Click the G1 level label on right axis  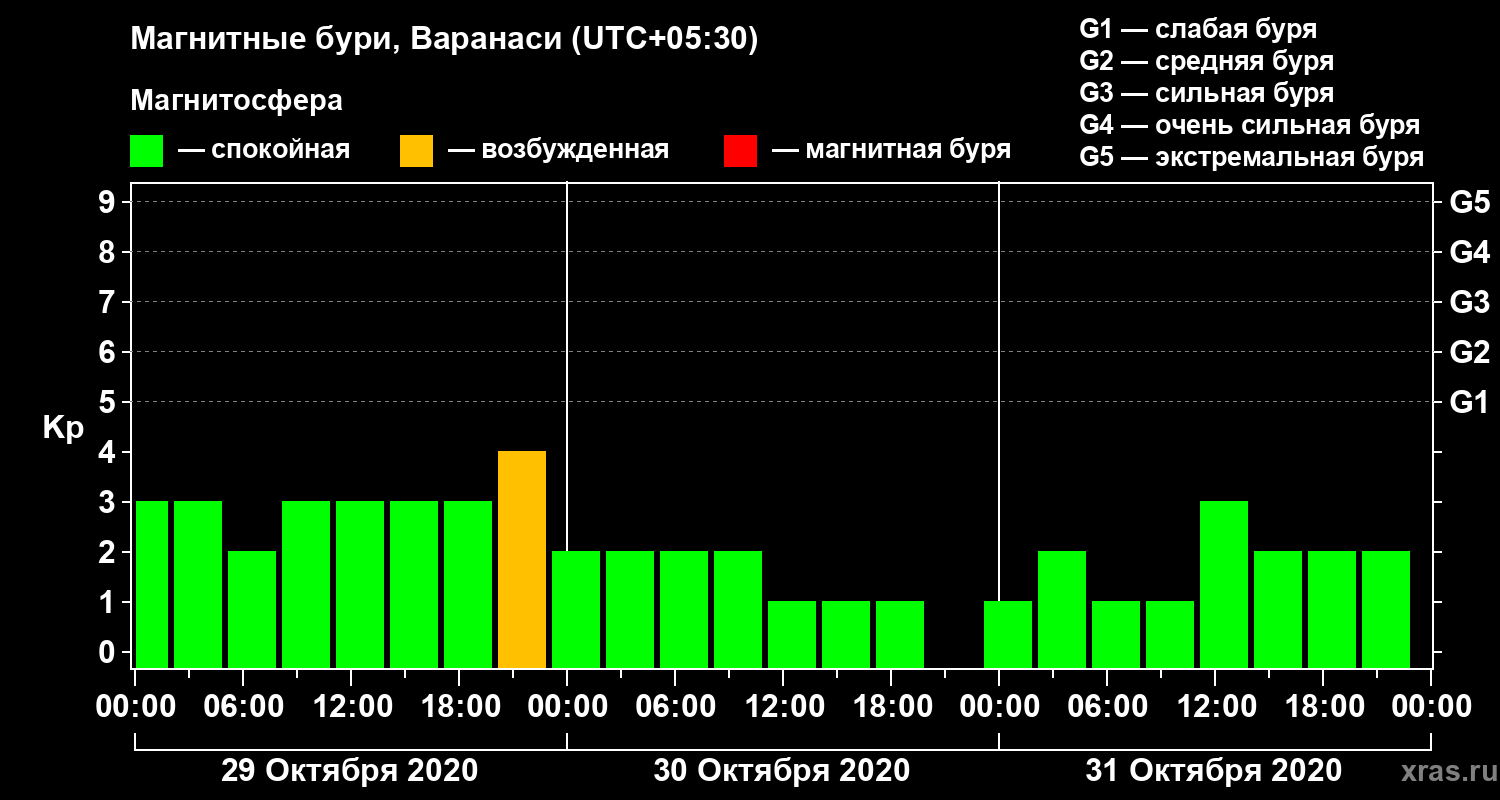1470,402
